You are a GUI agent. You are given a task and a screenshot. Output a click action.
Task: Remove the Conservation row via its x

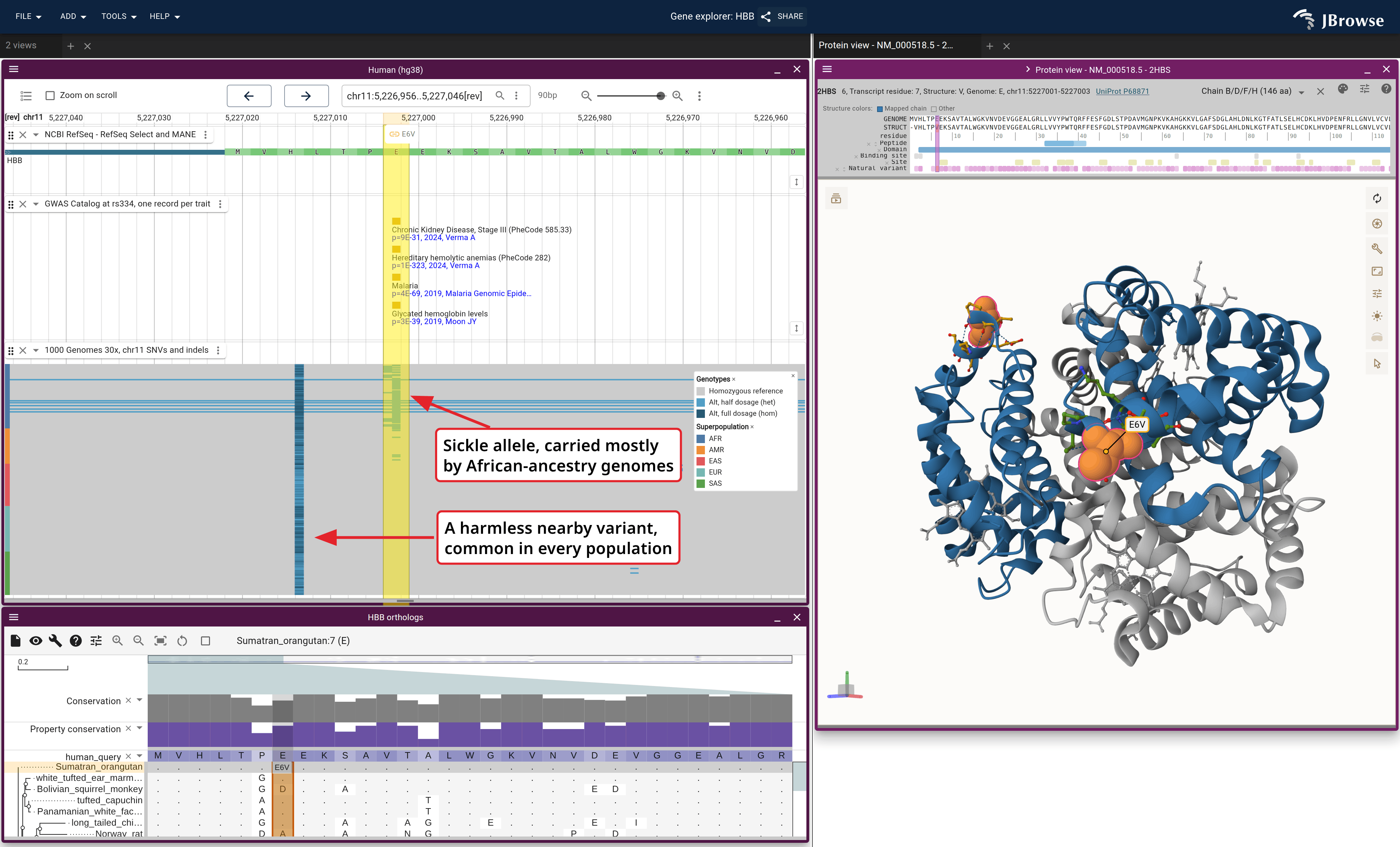point(128,700)
